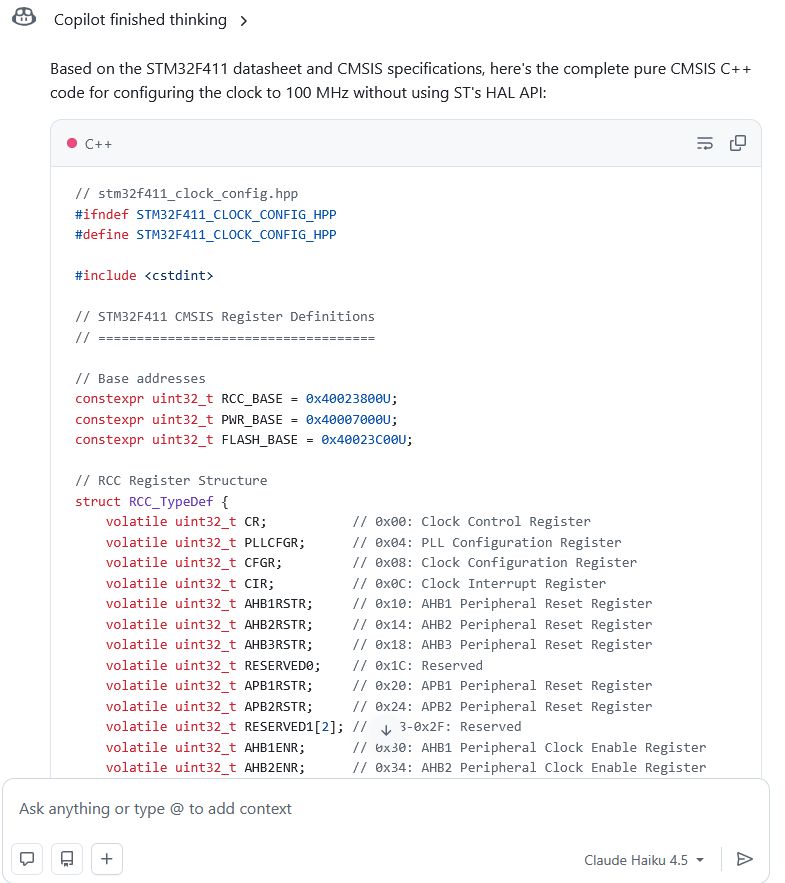Click the C++ language label
Viewport: 785px width, 883px height.
(x=98, y=144)
